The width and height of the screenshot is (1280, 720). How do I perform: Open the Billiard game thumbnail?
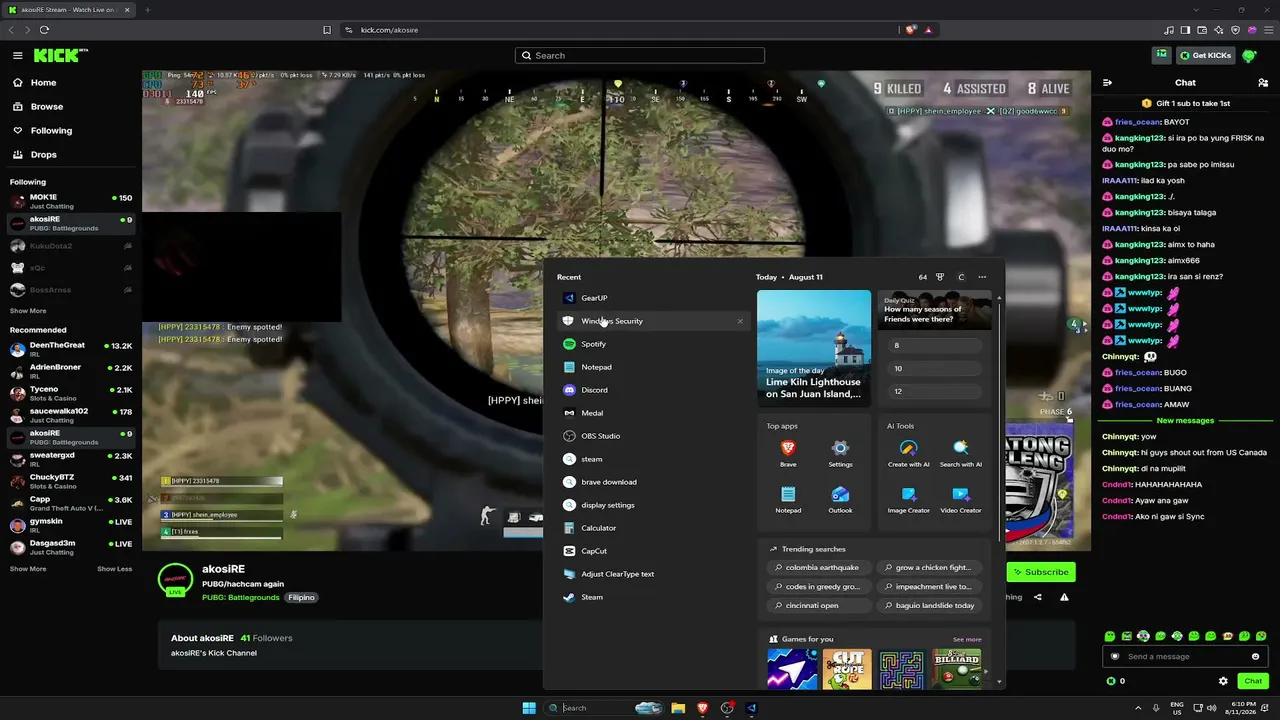[x=957, y=669]
